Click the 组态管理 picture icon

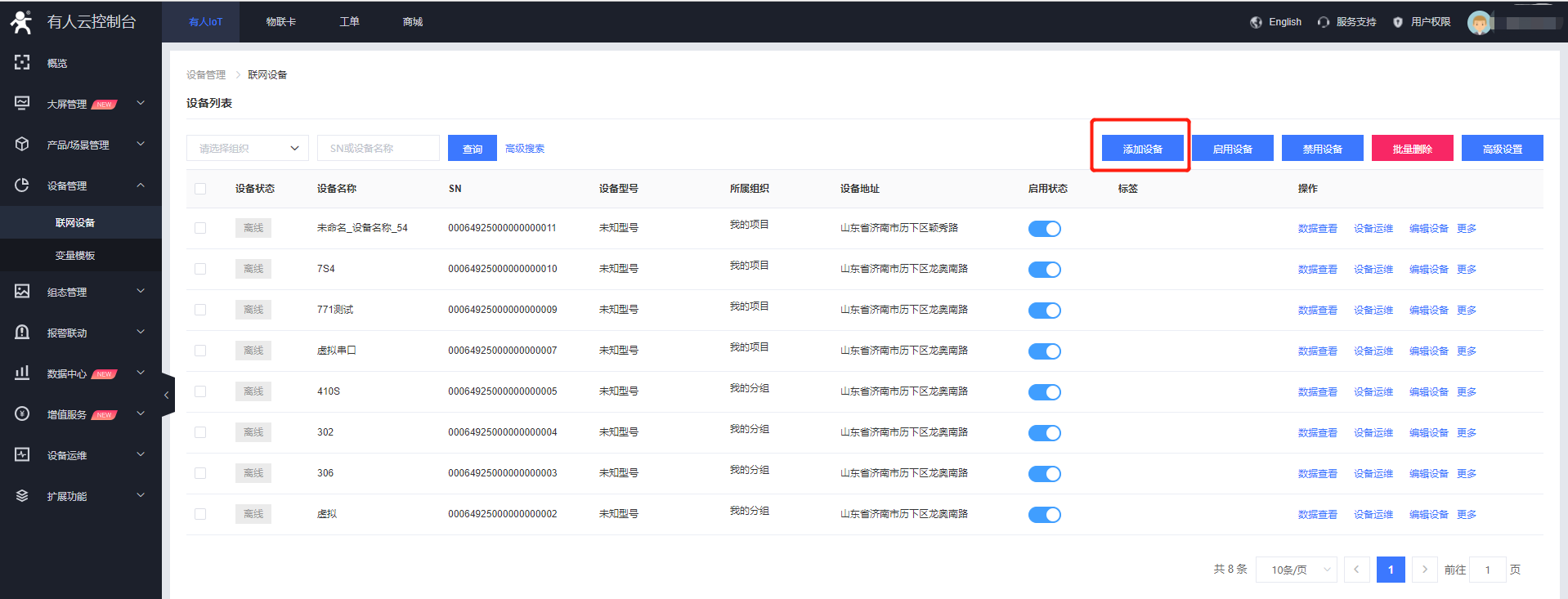click(22, 292)
